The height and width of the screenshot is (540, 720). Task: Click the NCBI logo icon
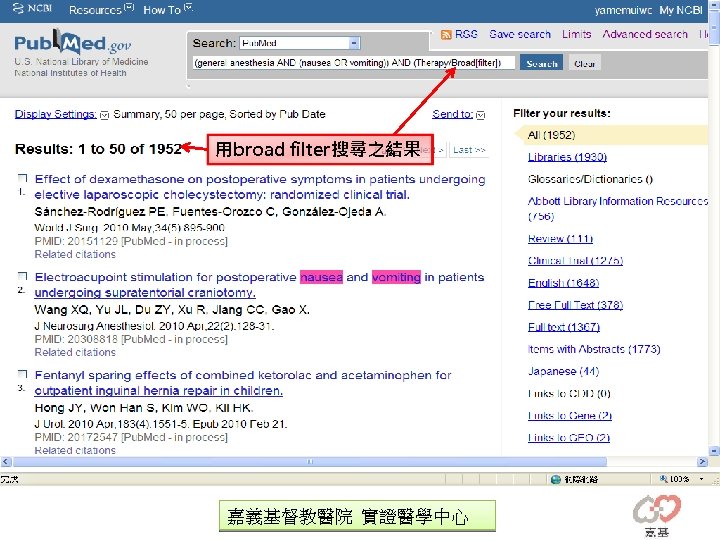coord(18,8)
